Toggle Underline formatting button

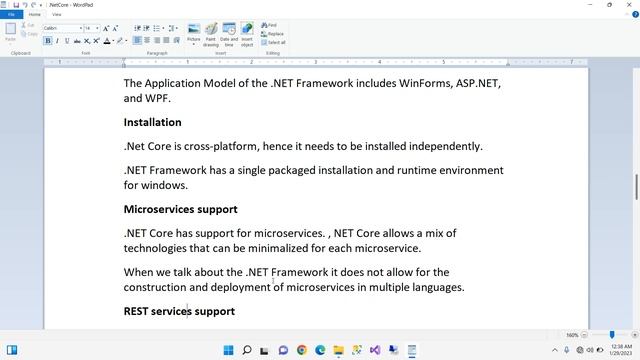point(67,41)
